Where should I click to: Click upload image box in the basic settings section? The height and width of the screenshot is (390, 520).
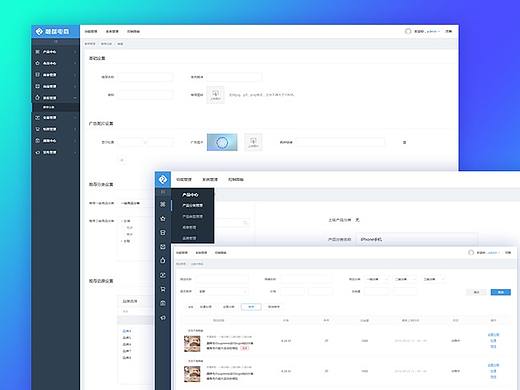pyautogui.click(x=215, y=95)
